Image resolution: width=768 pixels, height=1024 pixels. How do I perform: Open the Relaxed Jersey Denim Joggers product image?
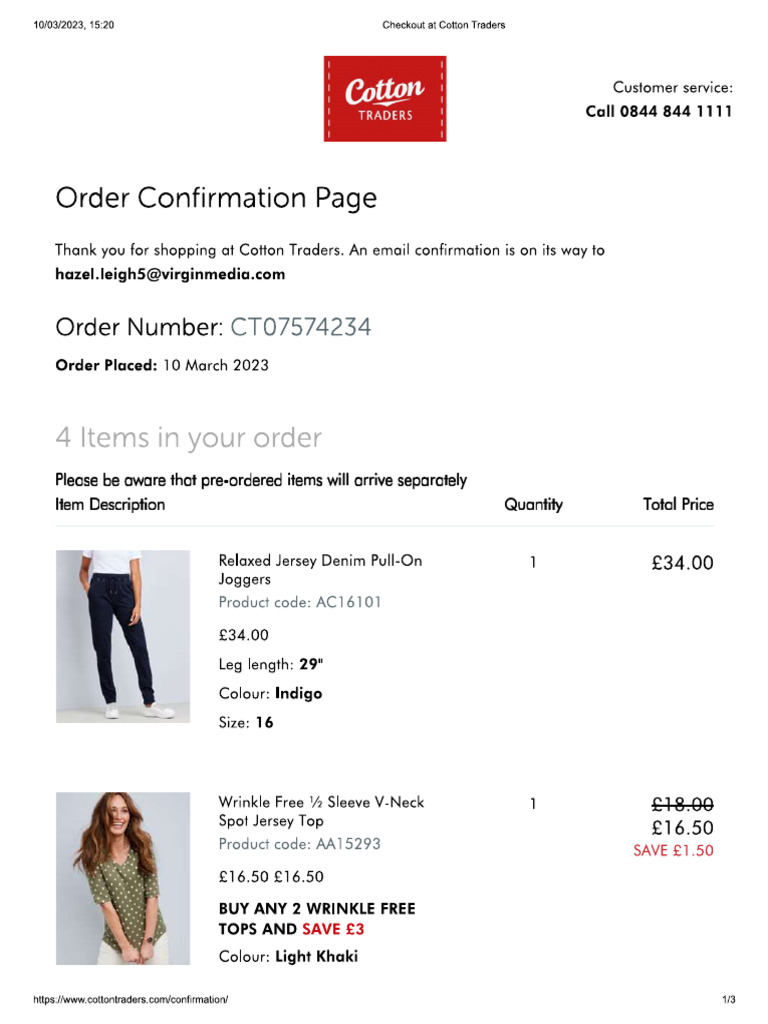pos(123,636)
